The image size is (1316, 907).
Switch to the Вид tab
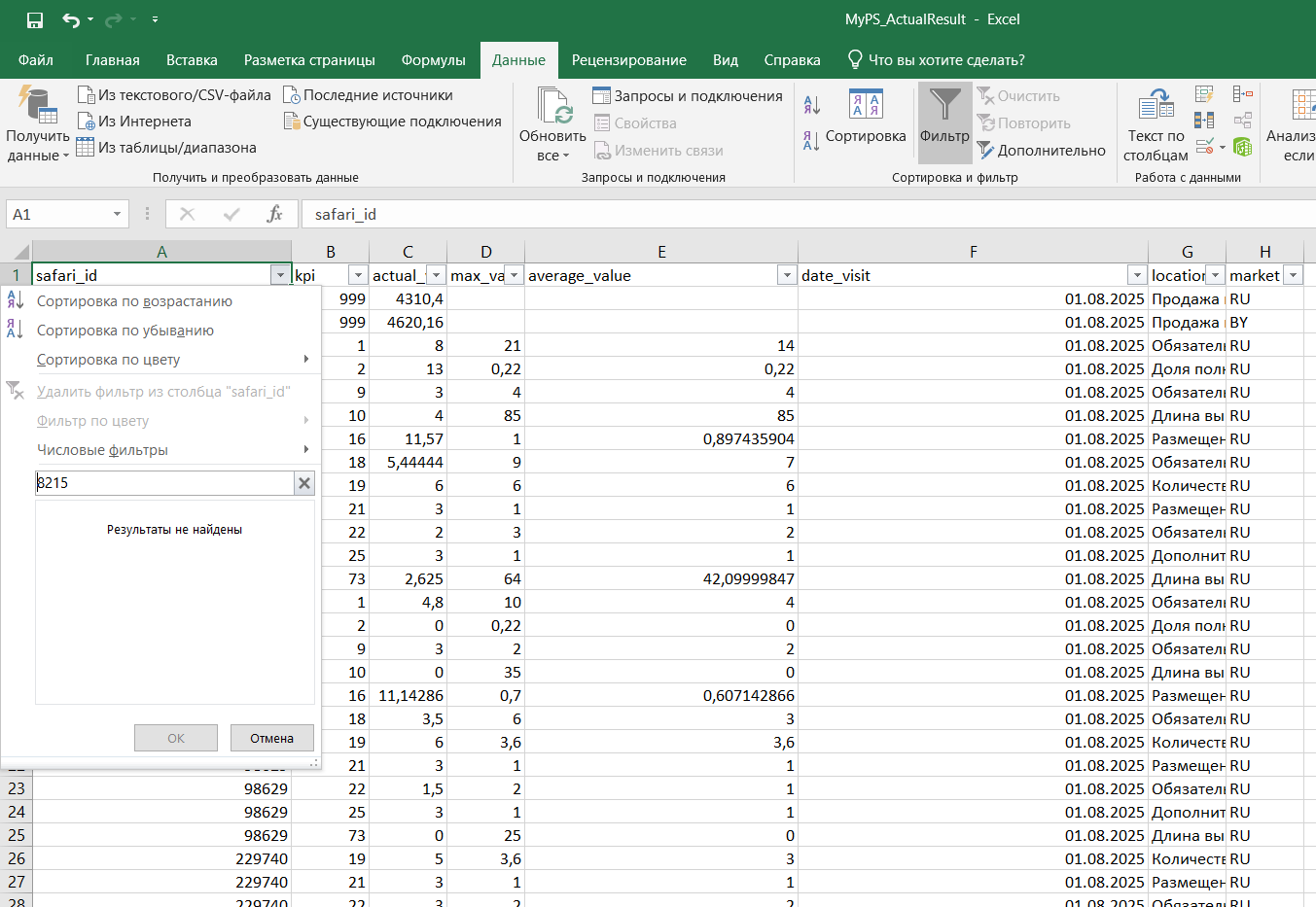click(x=726, y=60)
